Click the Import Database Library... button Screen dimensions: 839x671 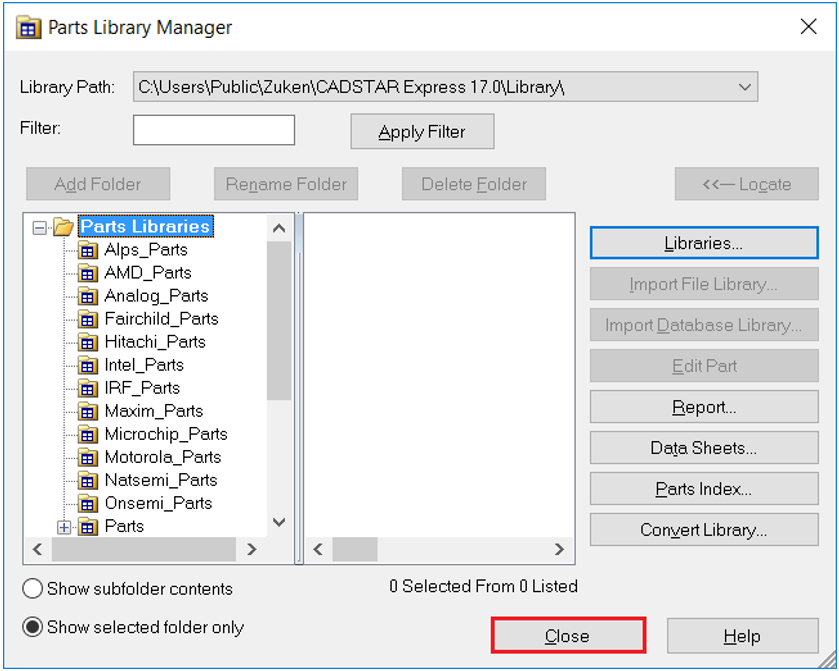[x=704, y=325]
